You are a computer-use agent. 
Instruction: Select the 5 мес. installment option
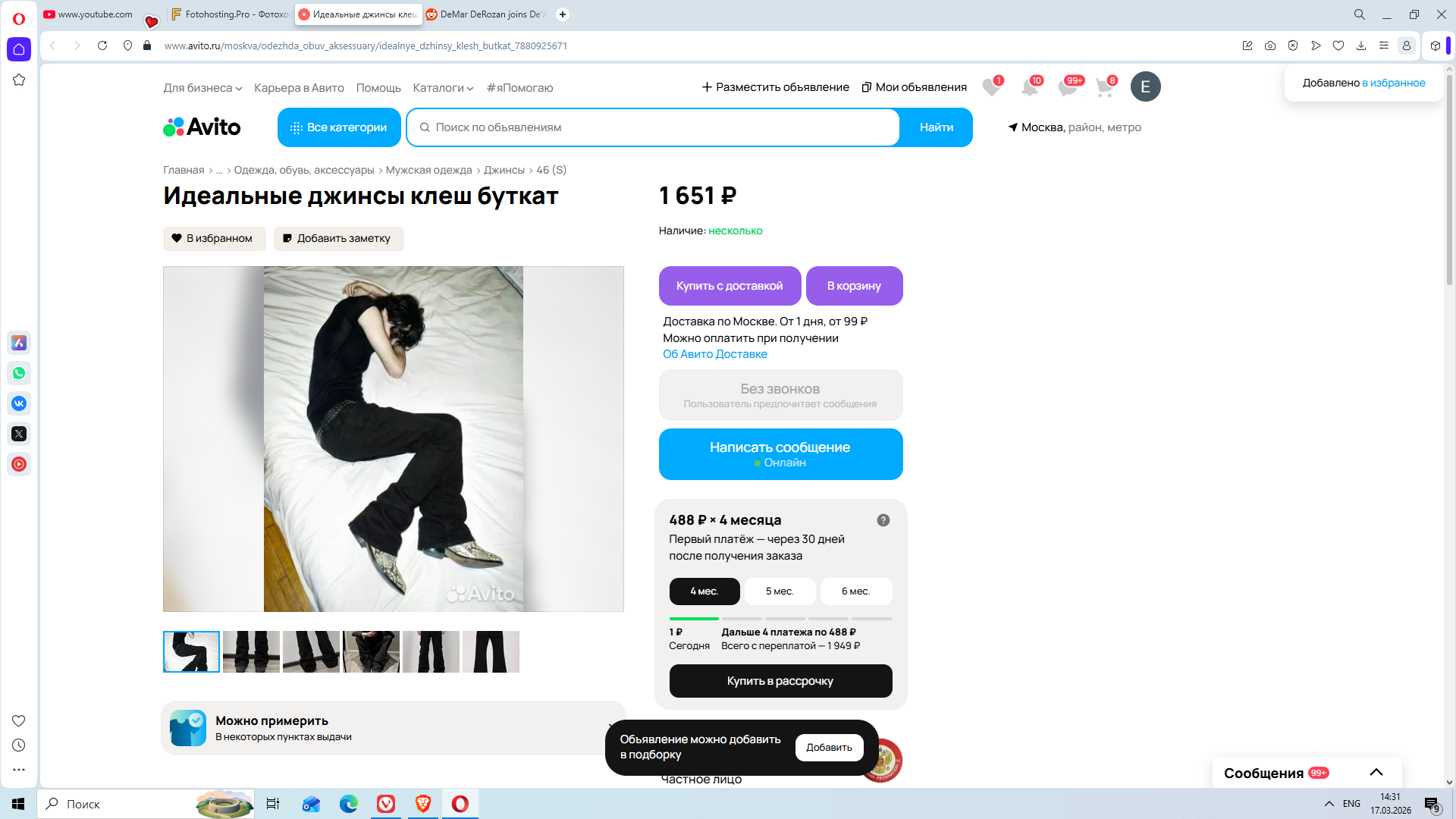click(780, 591)
